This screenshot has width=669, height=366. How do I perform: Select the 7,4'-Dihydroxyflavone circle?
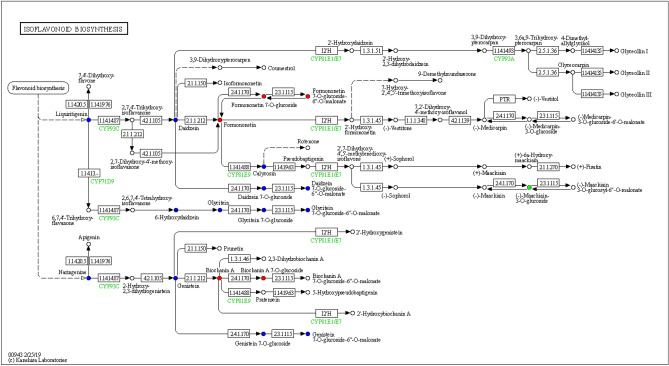[x=88, y=87]
